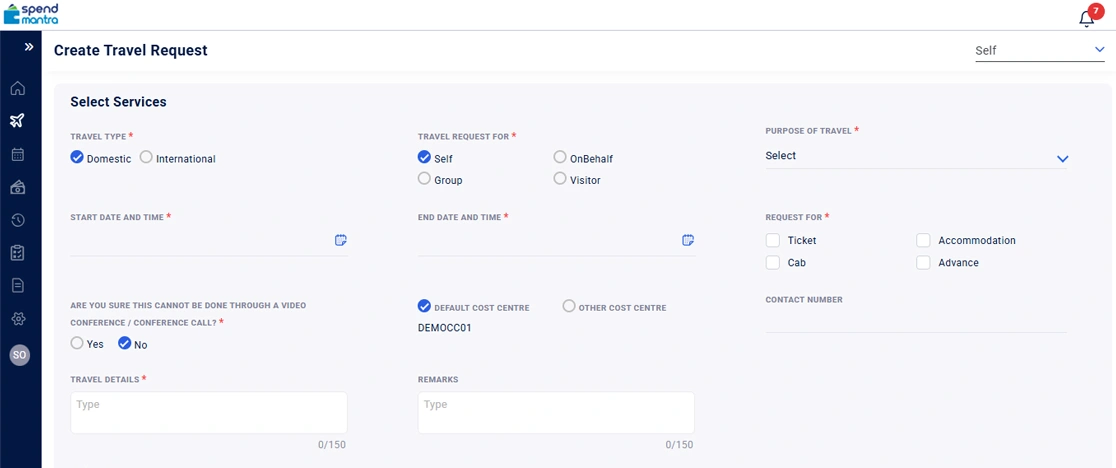1116x468 pixels.
Task: Expand the sidebar with double-chevron icon
Action: pos(28,47)
